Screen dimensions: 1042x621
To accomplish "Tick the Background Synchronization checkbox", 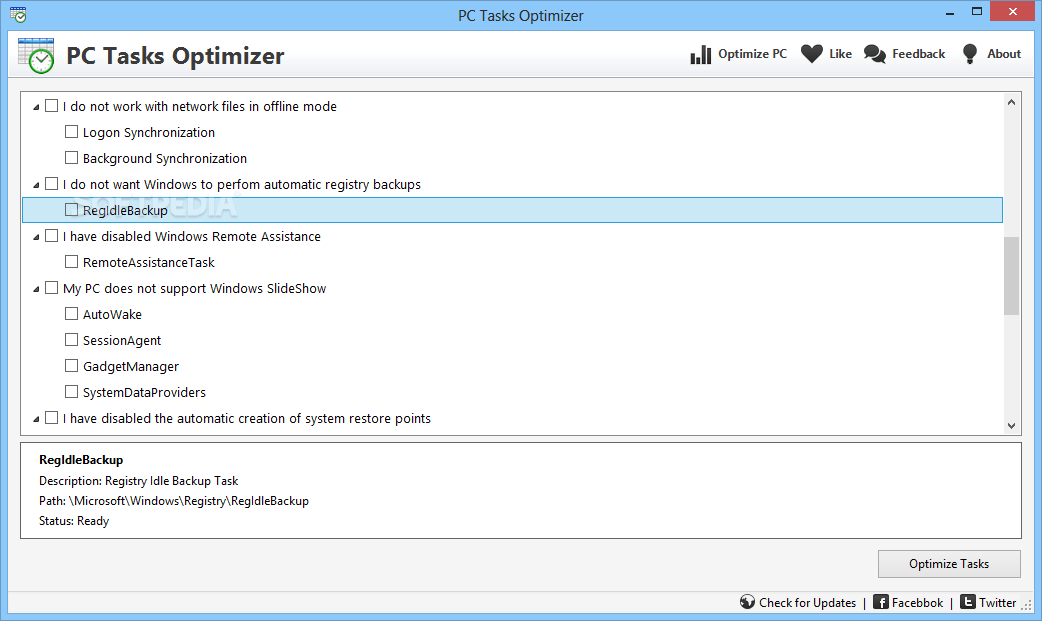I will click(x=71, y=158).
